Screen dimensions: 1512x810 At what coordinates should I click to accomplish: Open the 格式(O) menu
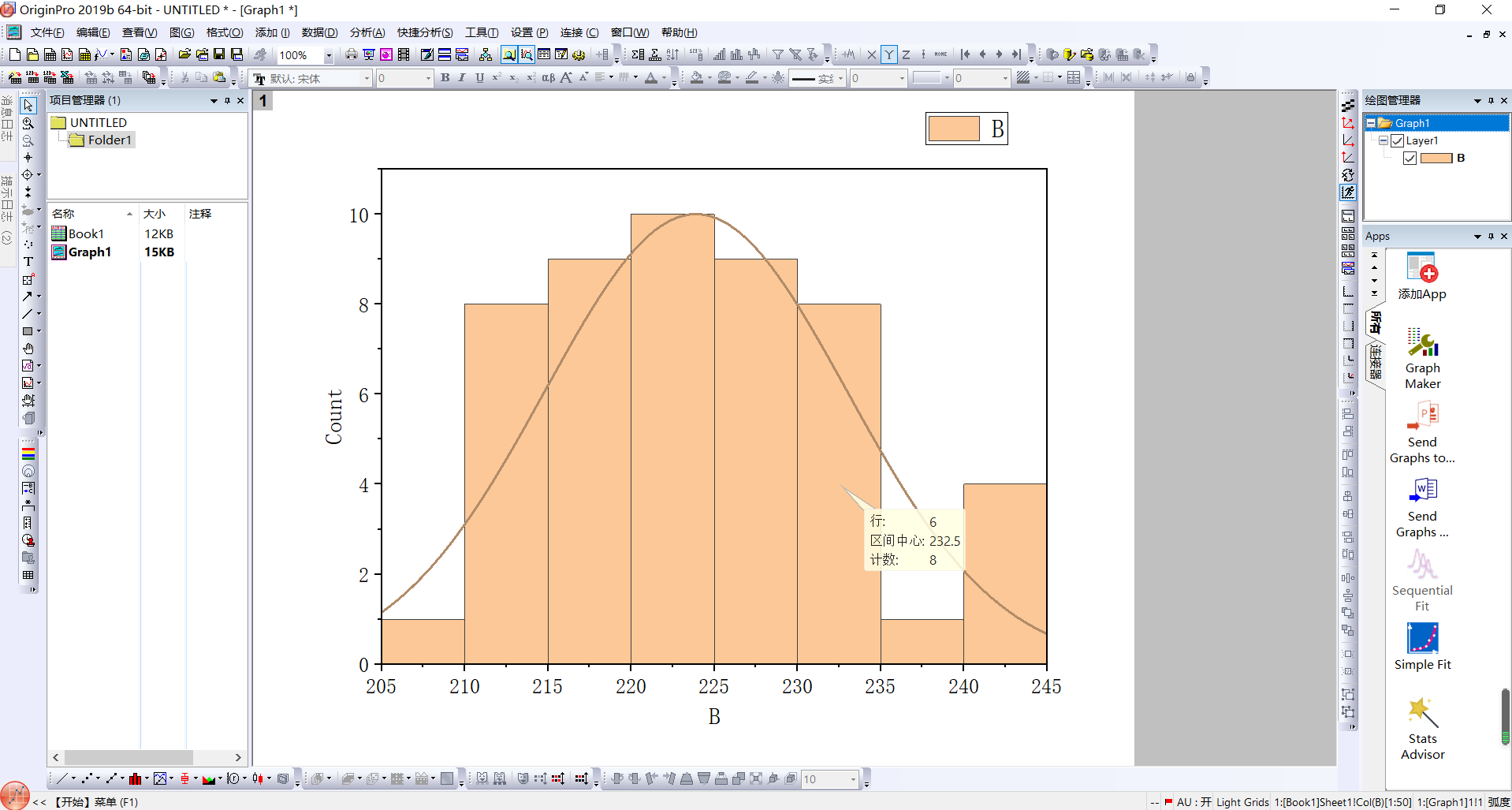[x=225, y=32]
